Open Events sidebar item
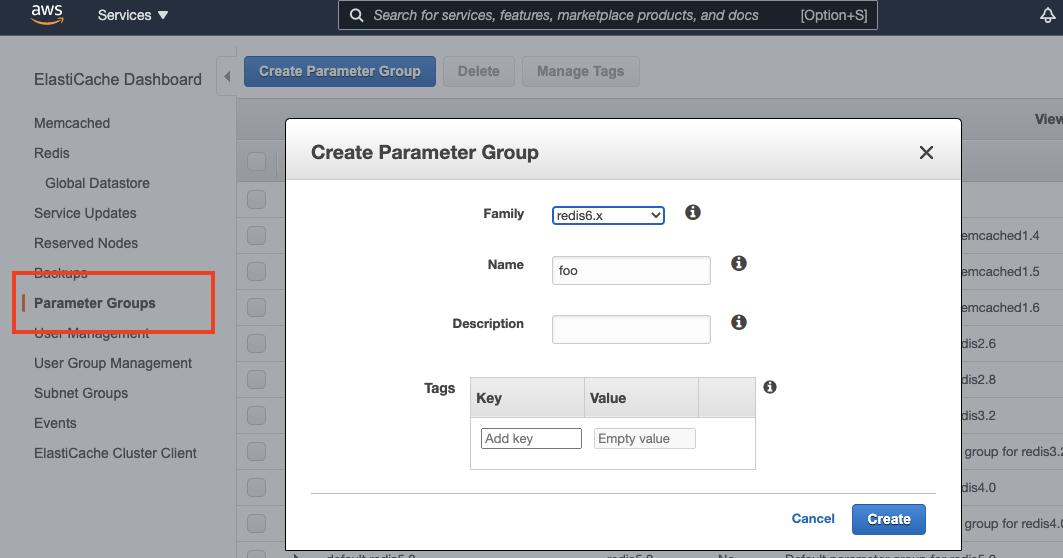 pos(55,423)
